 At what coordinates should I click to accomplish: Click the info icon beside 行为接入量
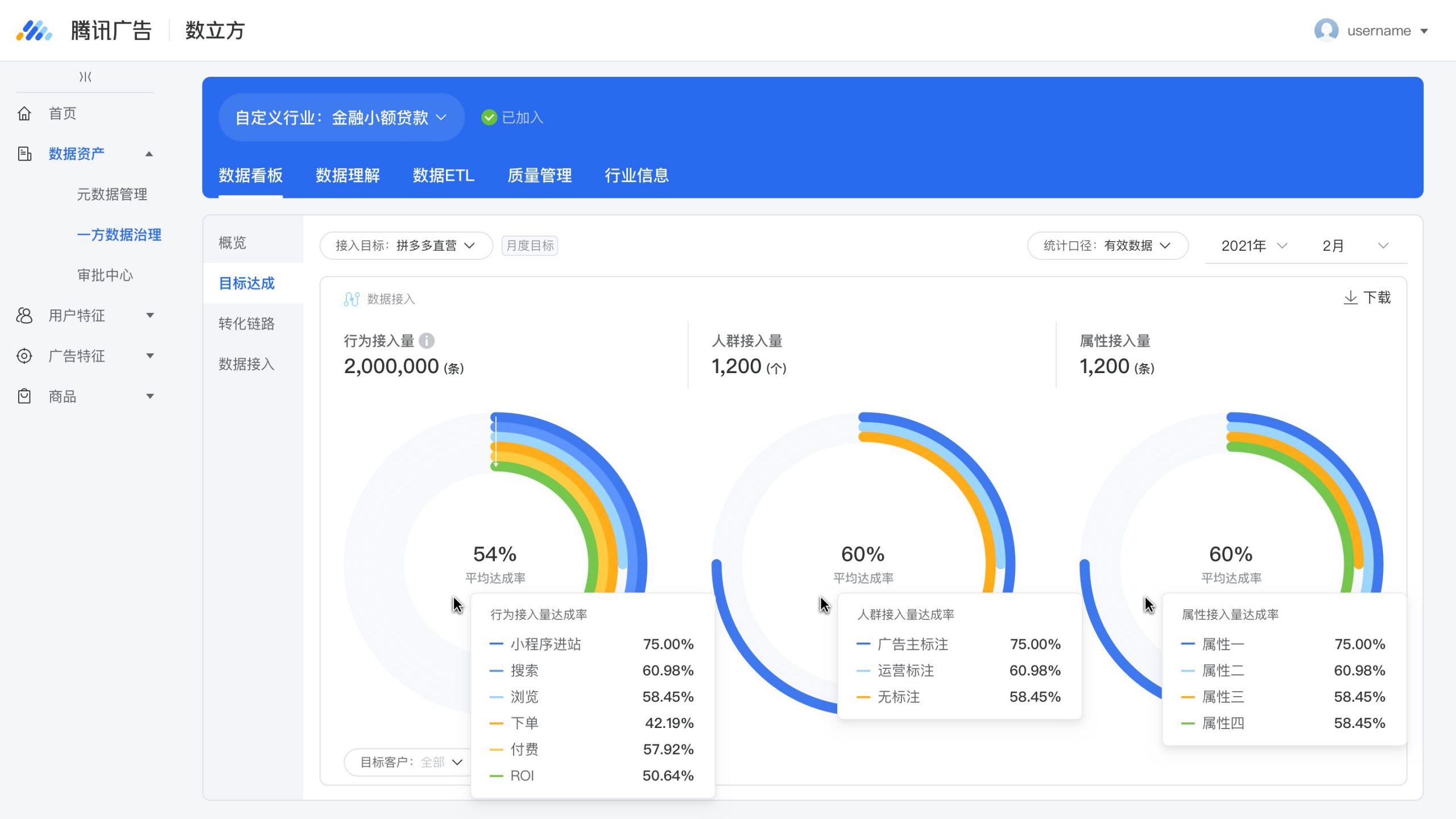[x=427, y=341]
